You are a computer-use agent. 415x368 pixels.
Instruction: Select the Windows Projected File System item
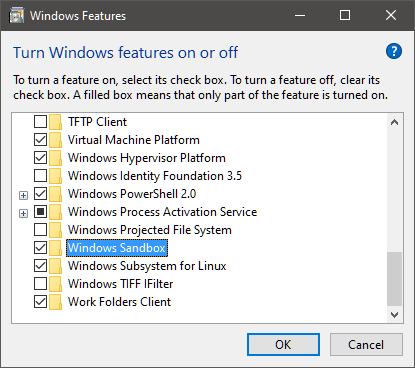pos(150,230)
